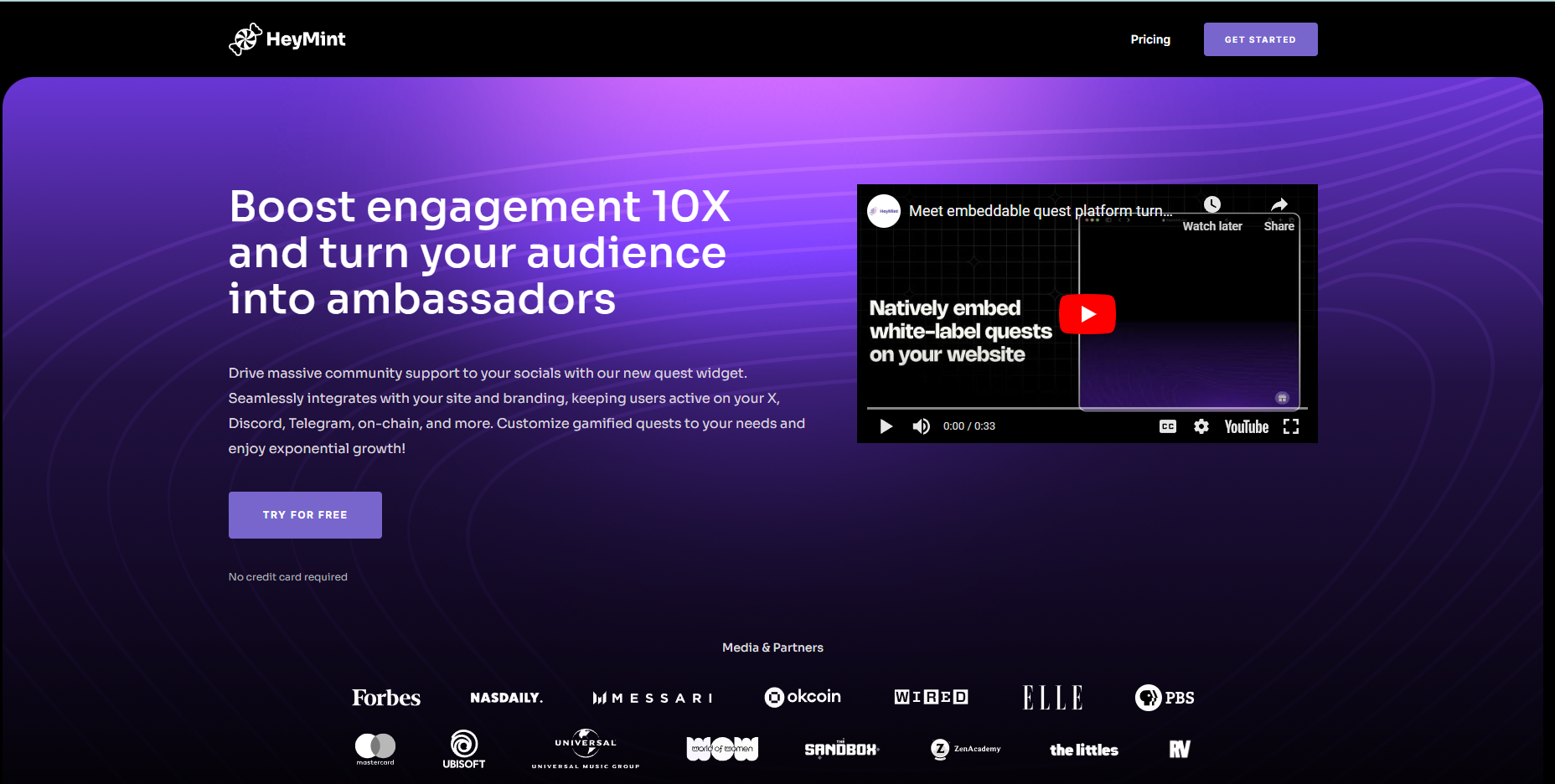Image resolution: width=1555 pixels, height=784 pixels.
Task: Mute the video using the speaker icon
Action: [921, 426]
